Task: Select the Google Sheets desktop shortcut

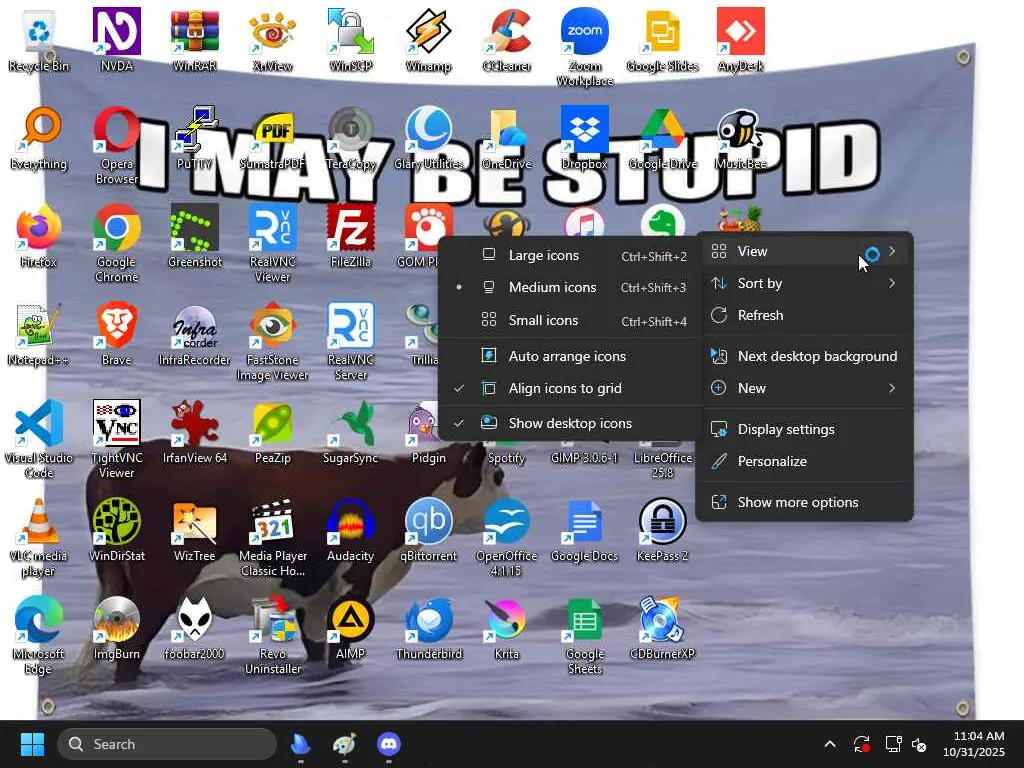Action: point(584,635)
